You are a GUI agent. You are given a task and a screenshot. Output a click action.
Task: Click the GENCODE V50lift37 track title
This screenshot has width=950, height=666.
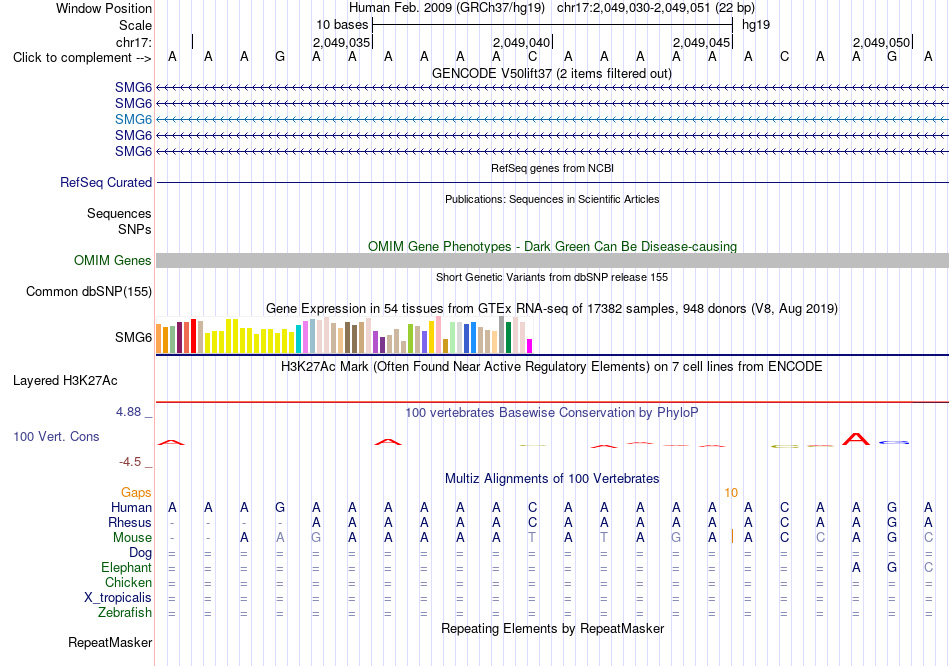(x=551, y=74)
